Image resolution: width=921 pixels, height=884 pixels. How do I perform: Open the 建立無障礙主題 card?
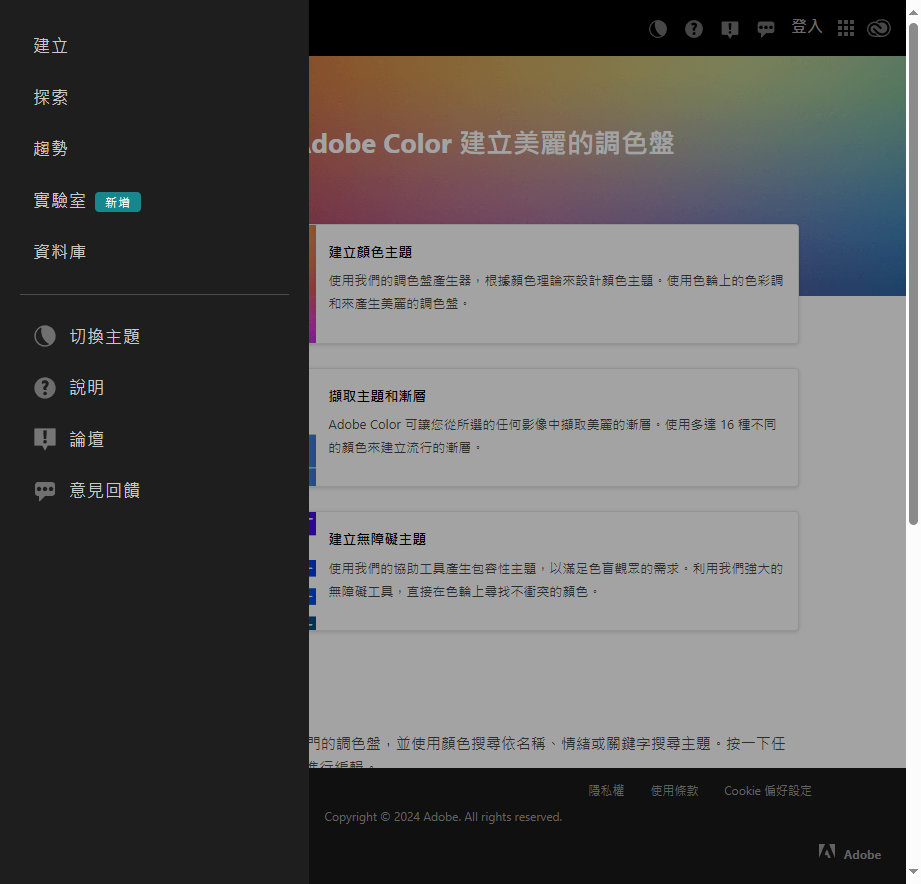[554, 571]
